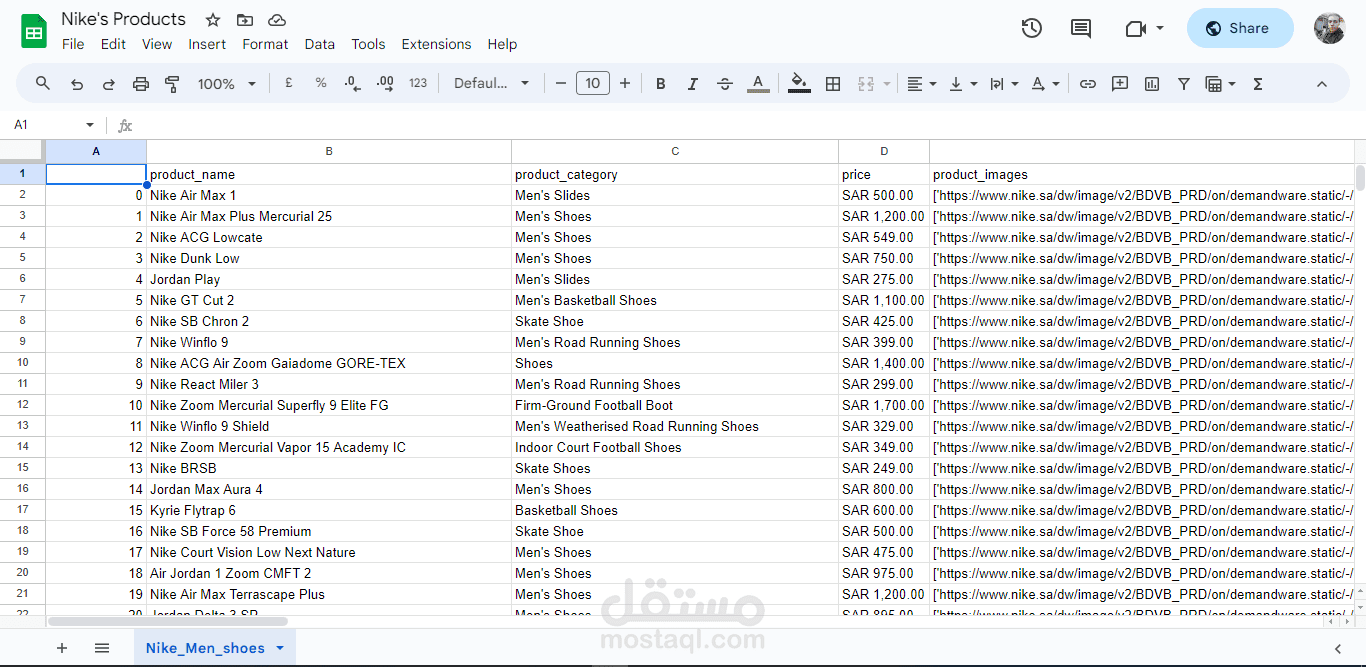Click the Functions sigma icon
This screenshot has width=1366, height=667.
1258,84
